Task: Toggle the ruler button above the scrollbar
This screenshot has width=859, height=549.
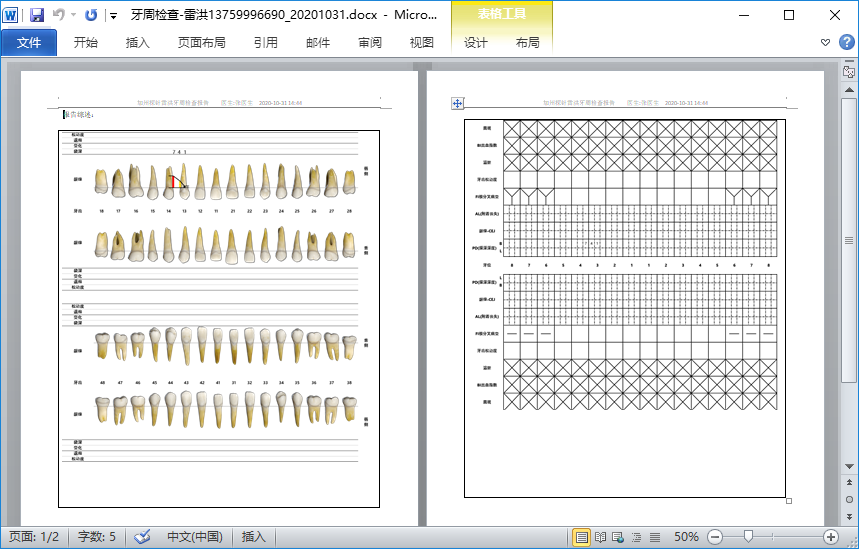Action: pyautogui.click(x=849, y=73)
